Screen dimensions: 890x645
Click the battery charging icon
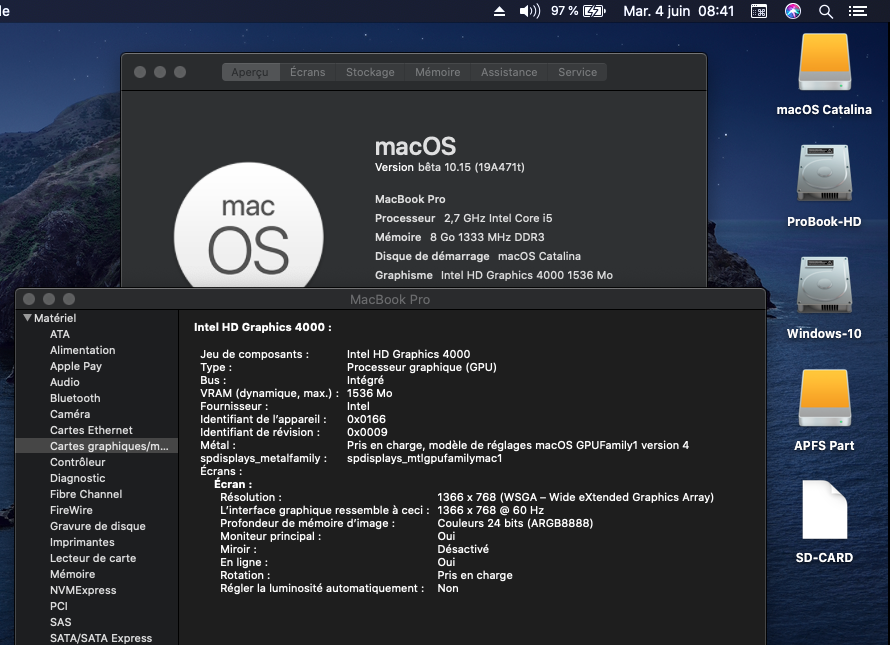tap(594, 11)
